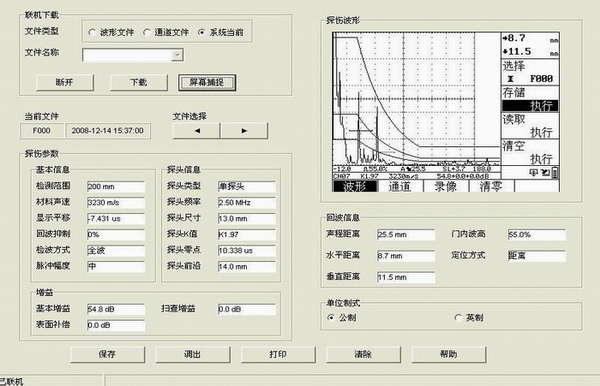Click the 打印 print button
The height and width of the screenshot is (386, 600).
coord(278,354)
